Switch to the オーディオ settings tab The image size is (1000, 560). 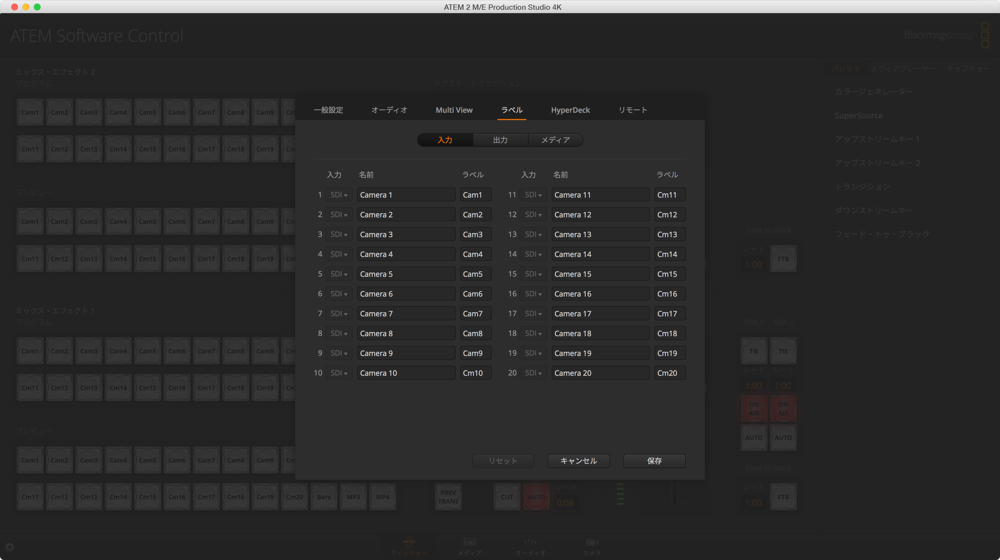tap(389, 110)
